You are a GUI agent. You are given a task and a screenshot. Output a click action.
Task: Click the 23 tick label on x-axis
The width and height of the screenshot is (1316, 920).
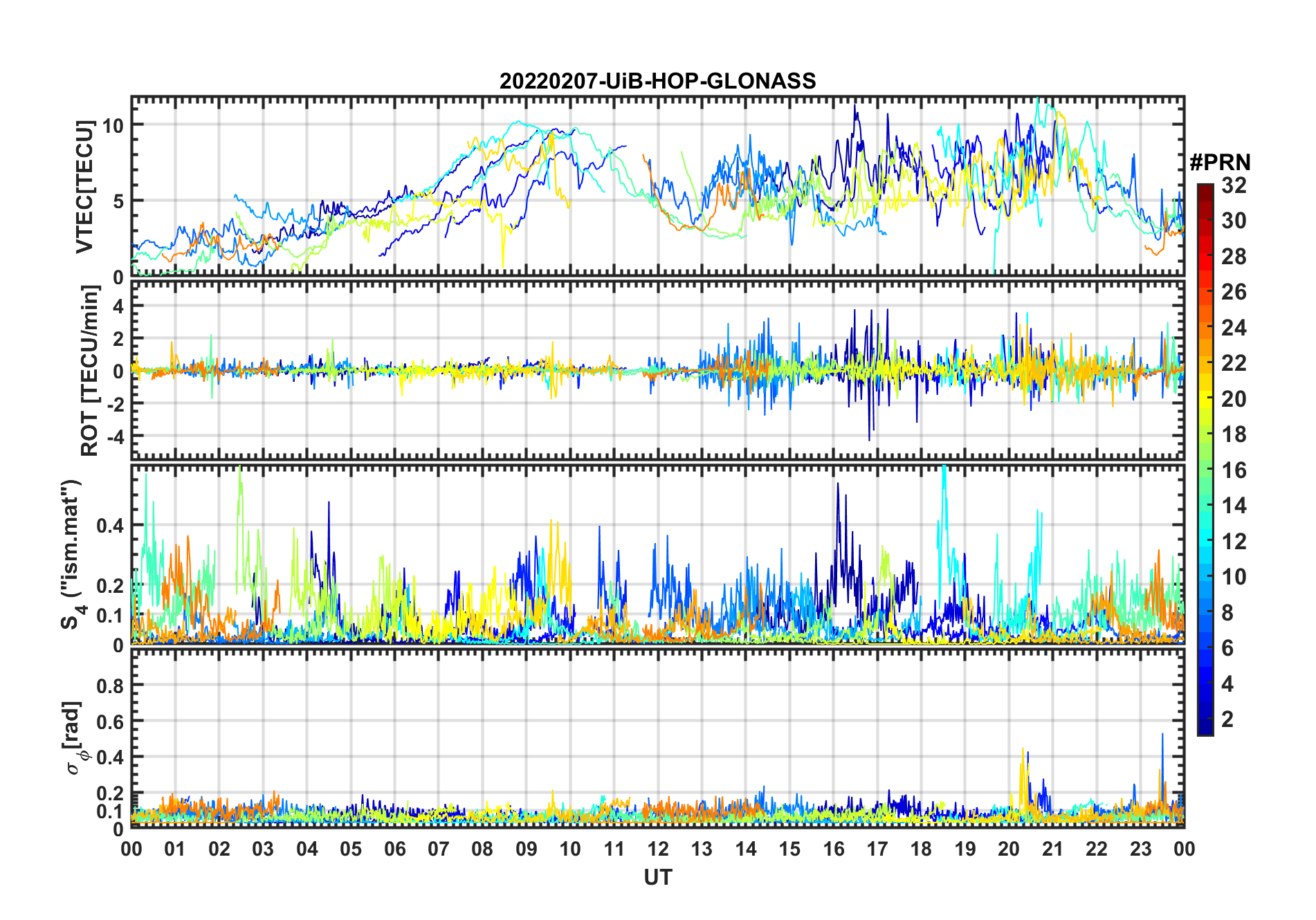tap(1140, 849)
